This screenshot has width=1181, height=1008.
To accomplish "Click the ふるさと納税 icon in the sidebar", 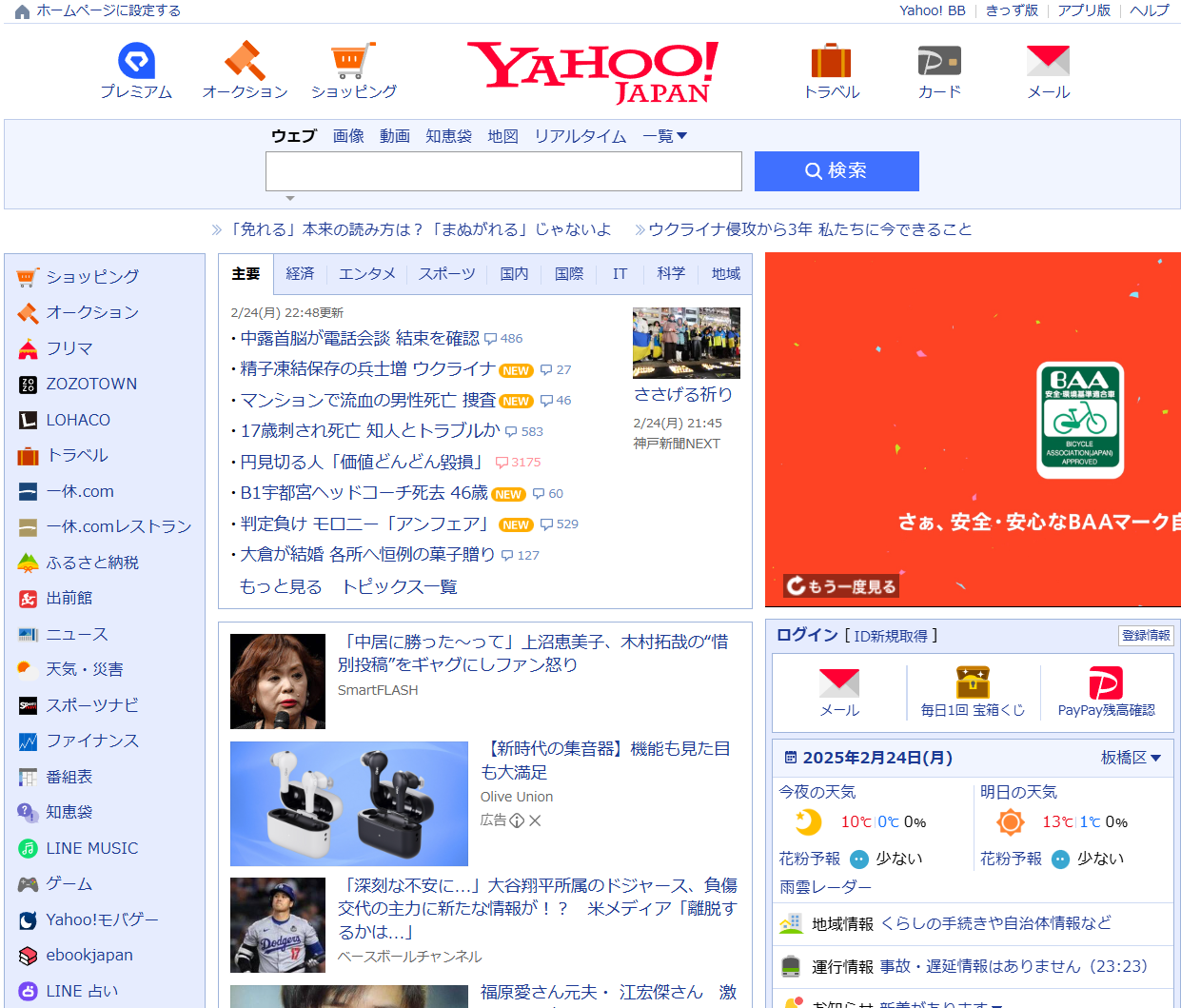I will click(x=28, y=563).
